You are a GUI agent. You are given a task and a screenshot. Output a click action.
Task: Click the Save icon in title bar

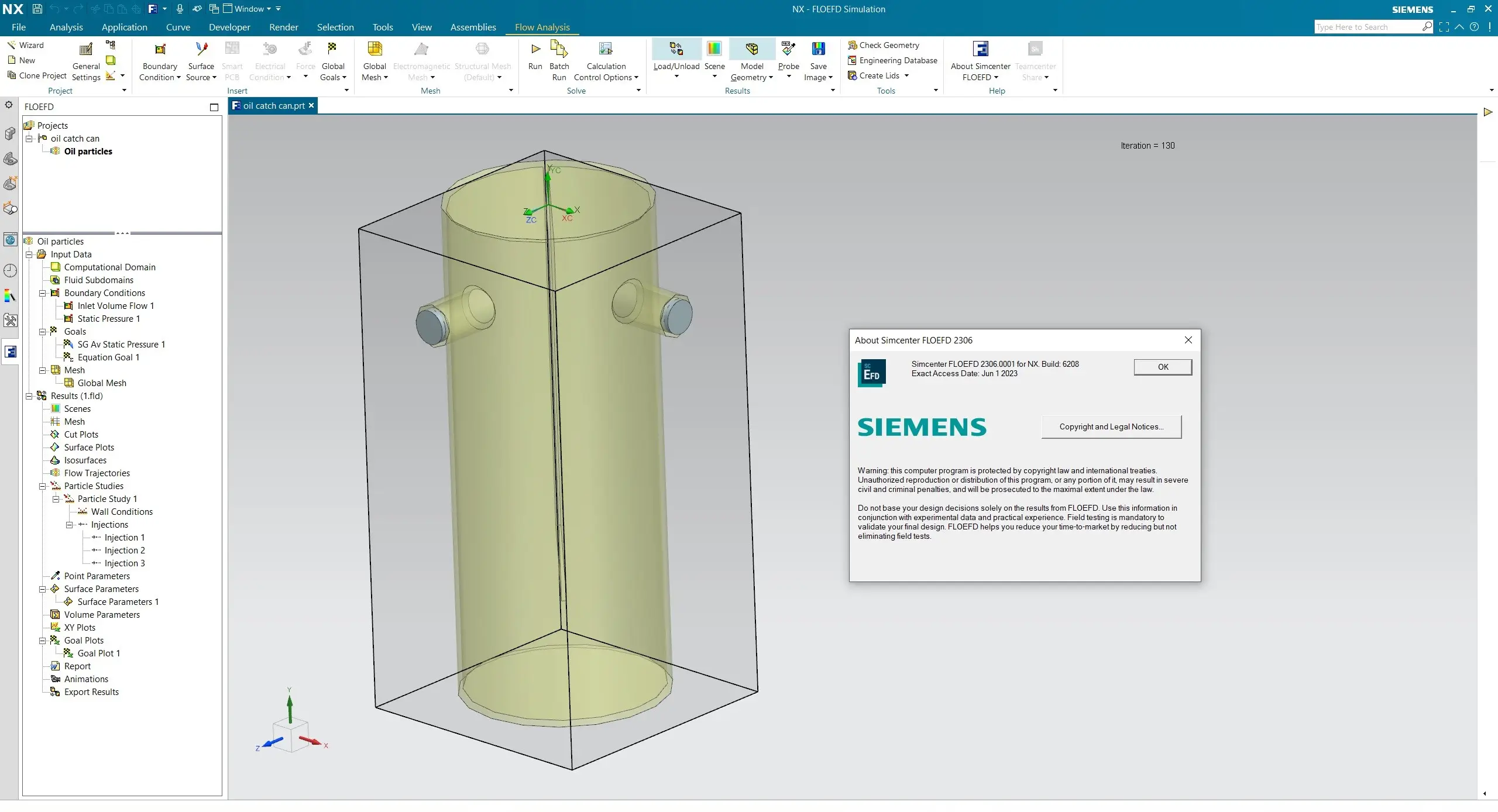[x=37, y=9]
